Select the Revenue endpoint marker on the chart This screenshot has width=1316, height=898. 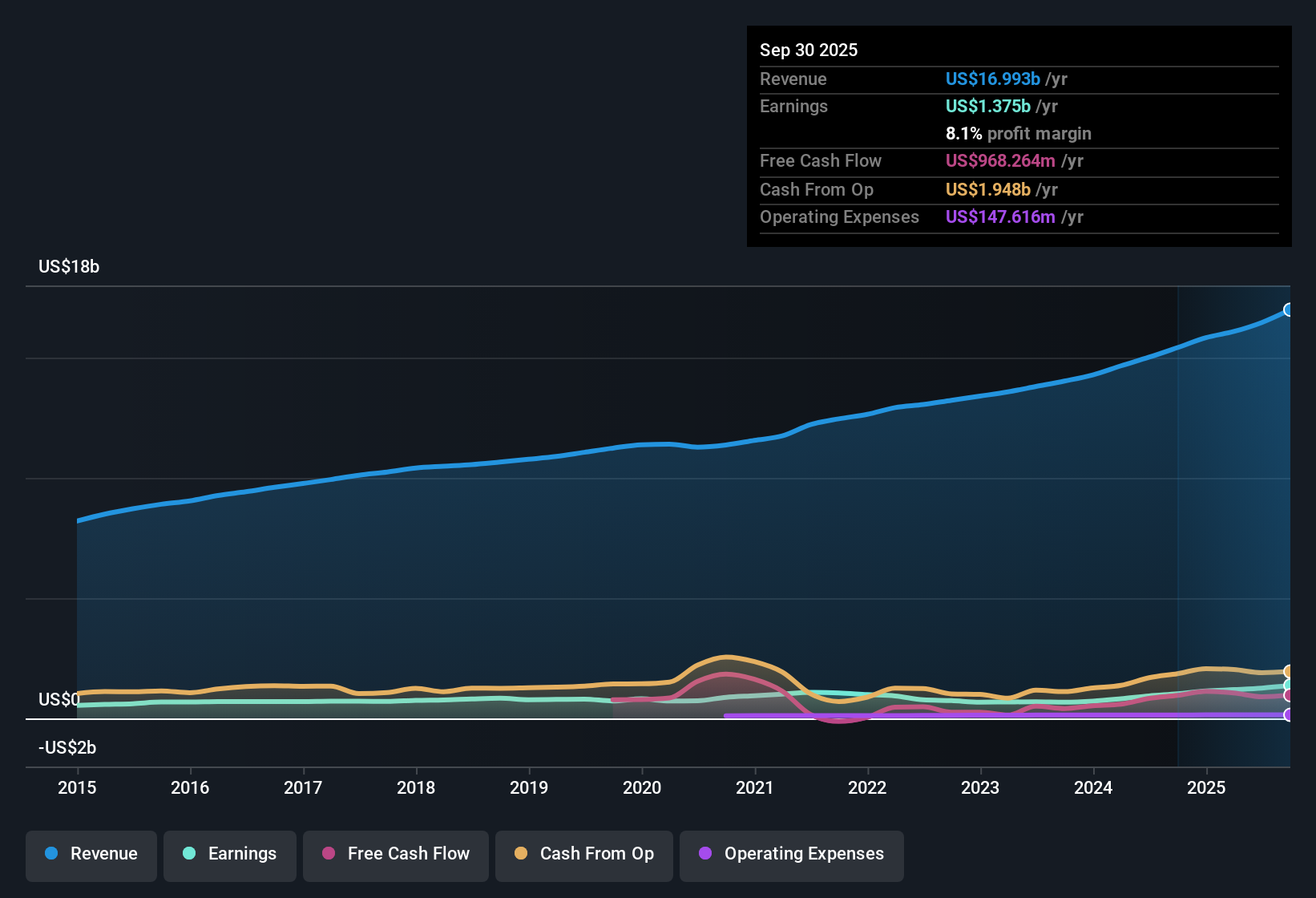coord(1289,309)
